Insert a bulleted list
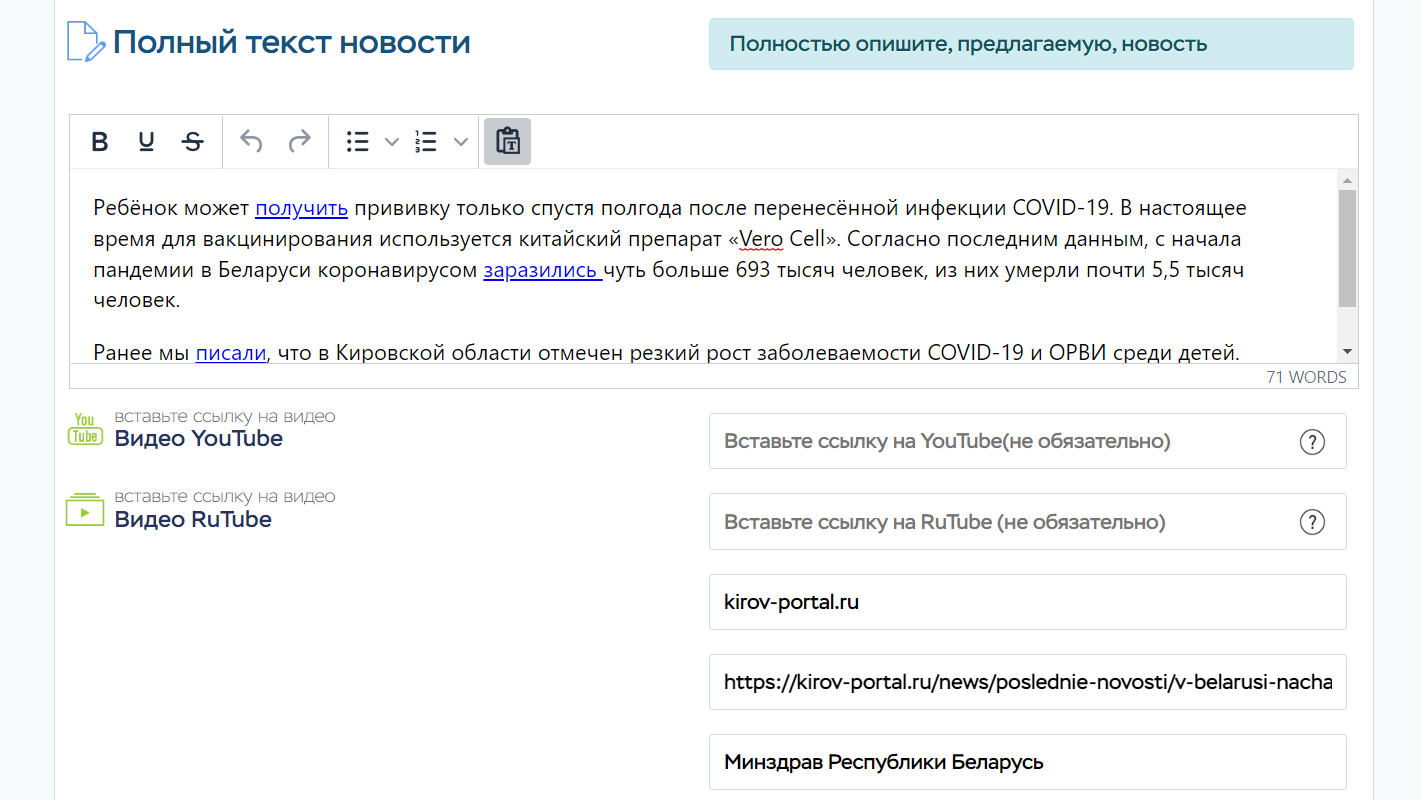 point(358,142)
